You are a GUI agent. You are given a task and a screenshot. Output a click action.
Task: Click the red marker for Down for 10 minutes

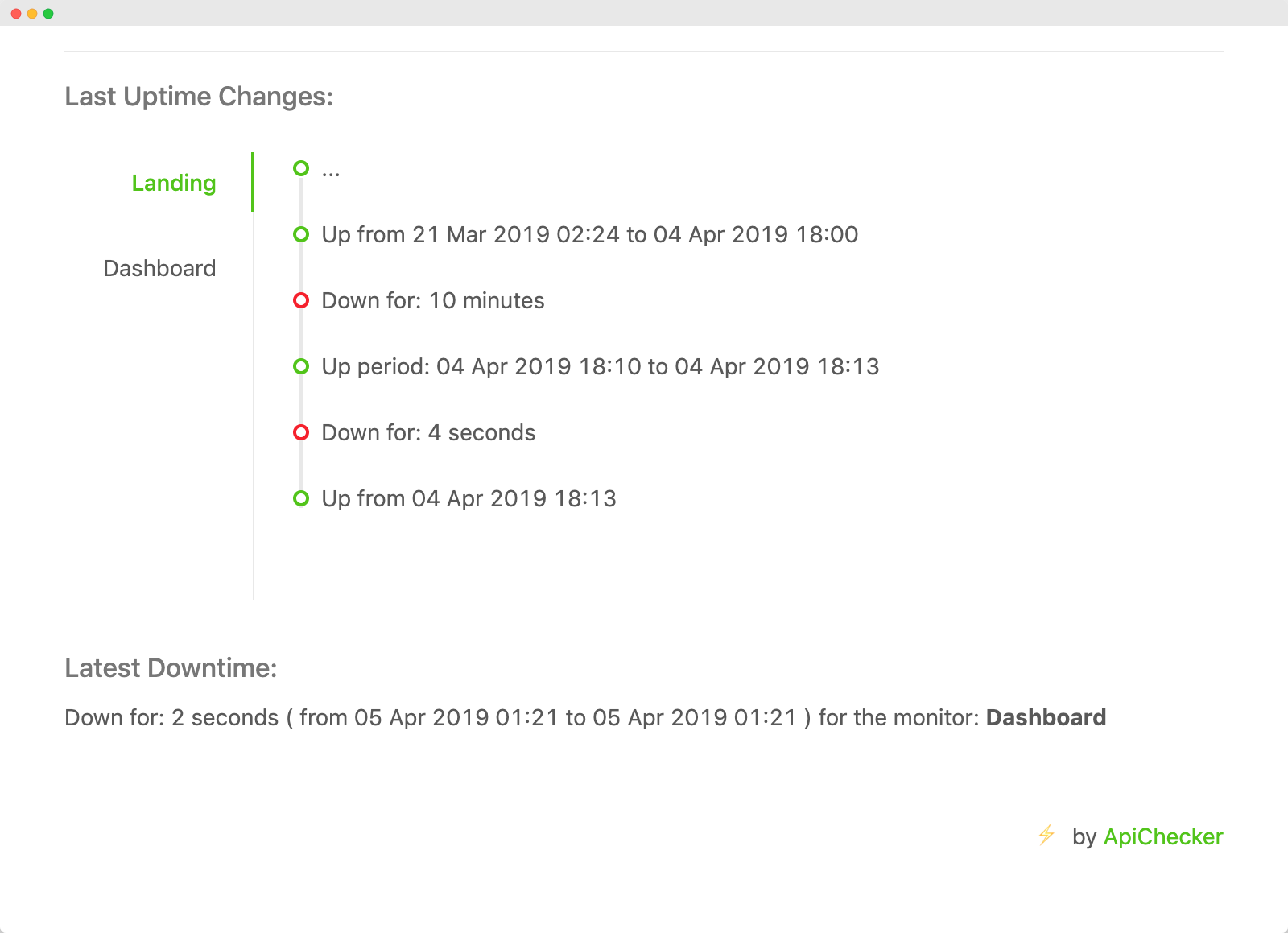[301, 300]
